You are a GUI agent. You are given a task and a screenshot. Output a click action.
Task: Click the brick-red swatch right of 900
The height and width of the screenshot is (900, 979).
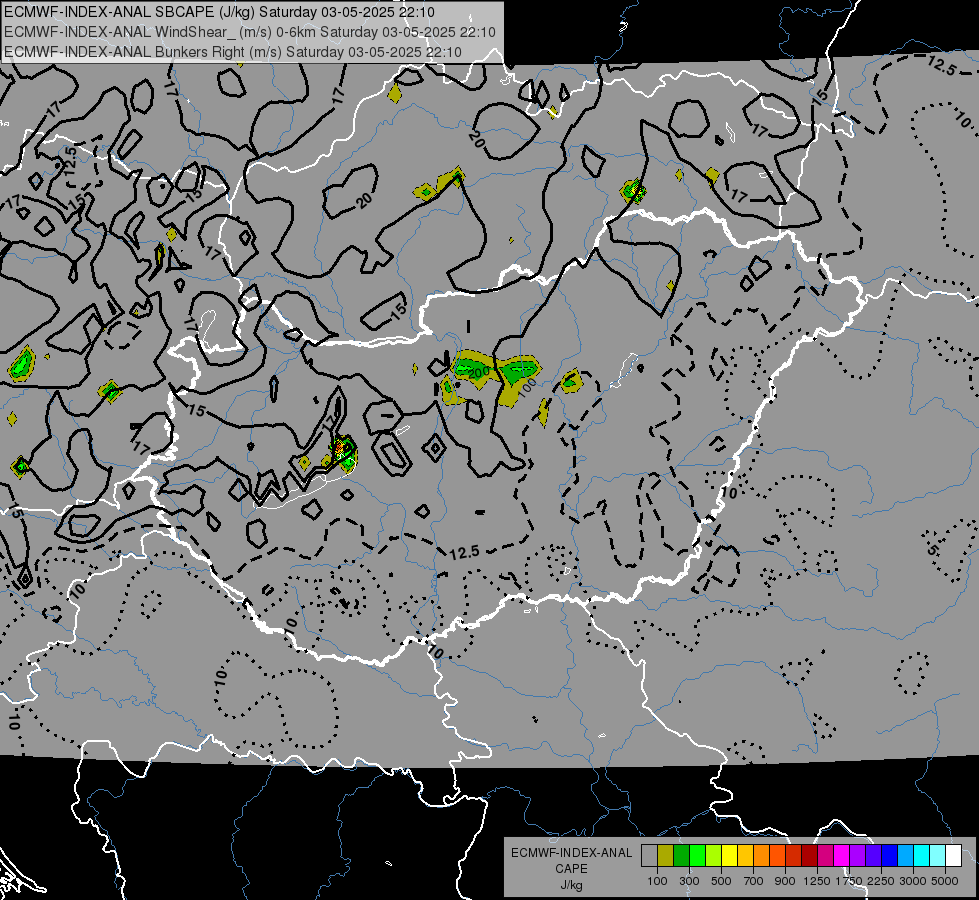point(794,856)
